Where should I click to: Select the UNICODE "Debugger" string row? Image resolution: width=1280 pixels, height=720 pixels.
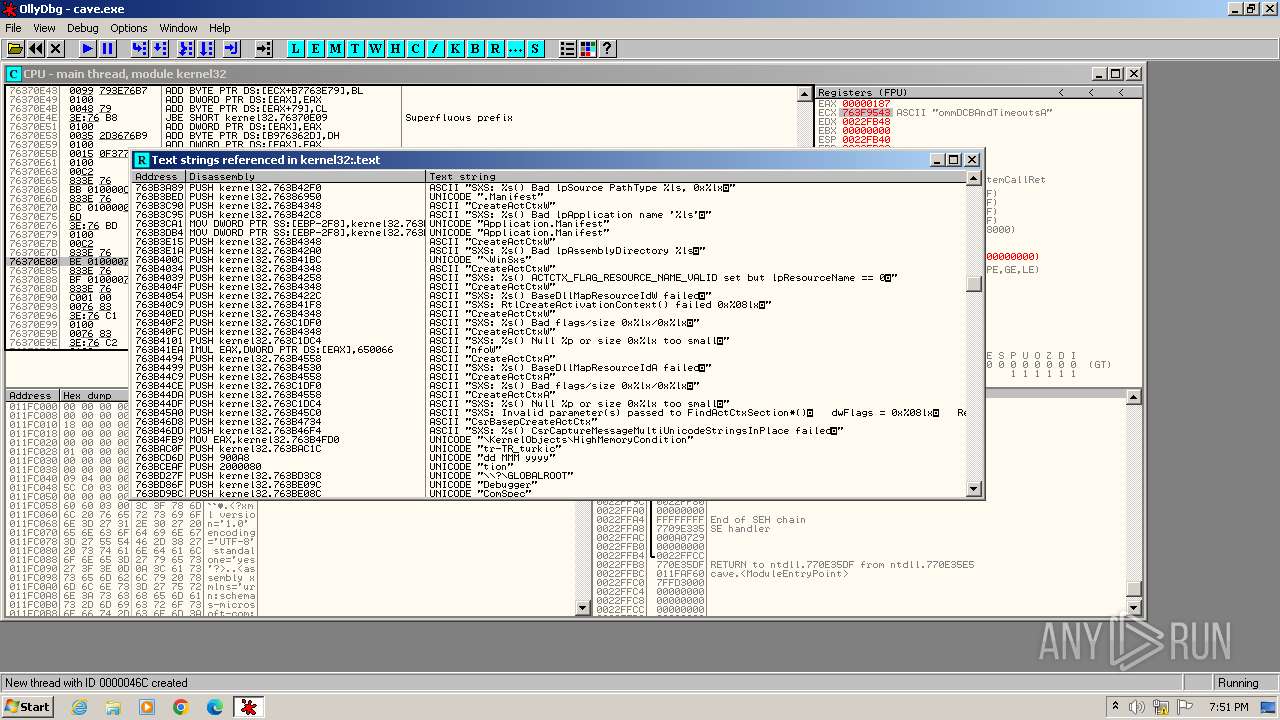550,485
